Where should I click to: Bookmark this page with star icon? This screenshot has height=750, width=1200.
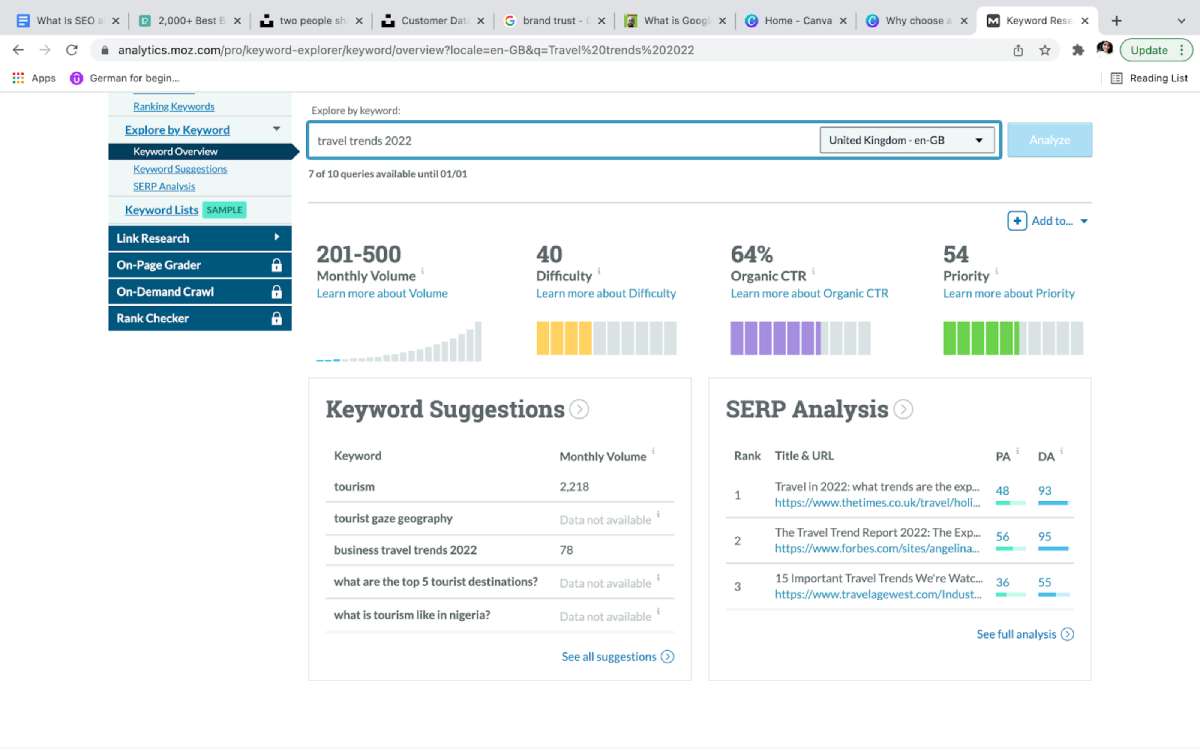[x=1045, y=50]
